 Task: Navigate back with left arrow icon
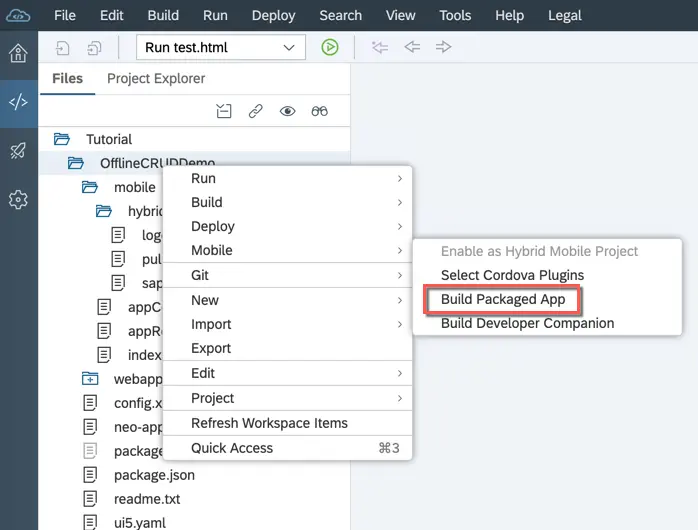412,47
